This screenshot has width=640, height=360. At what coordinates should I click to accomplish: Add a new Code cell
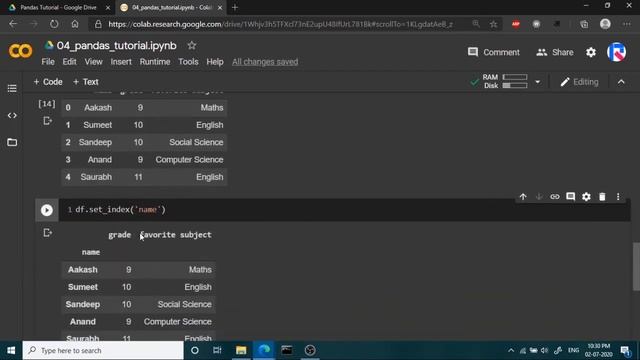click(48, 82)
